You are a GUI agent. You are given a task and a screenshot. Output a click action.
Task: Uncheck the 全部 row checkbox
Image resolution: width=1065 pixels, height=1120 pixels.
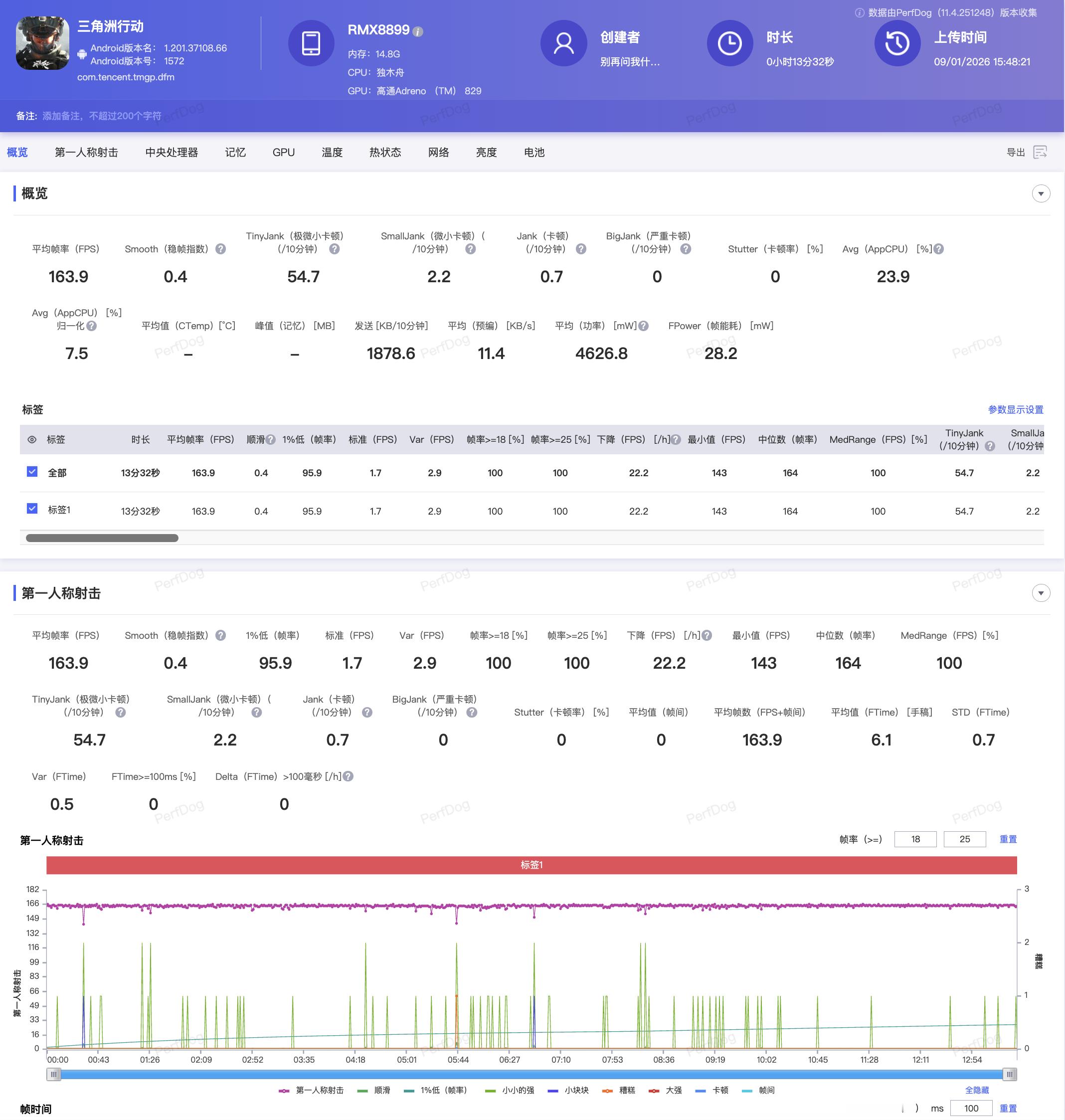[x=32, y=472]
